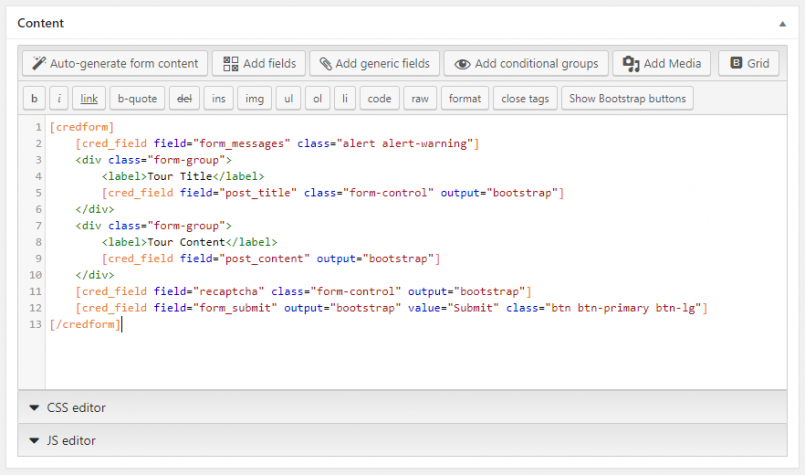Click the Tour Content label line

(x=189, y=242)
